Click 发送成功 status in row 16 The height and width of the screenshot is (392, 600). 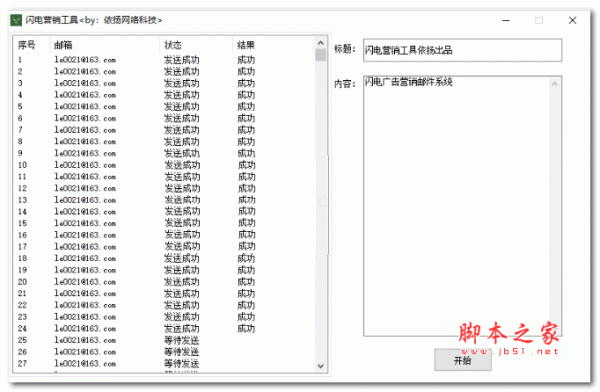click(183, 235)
